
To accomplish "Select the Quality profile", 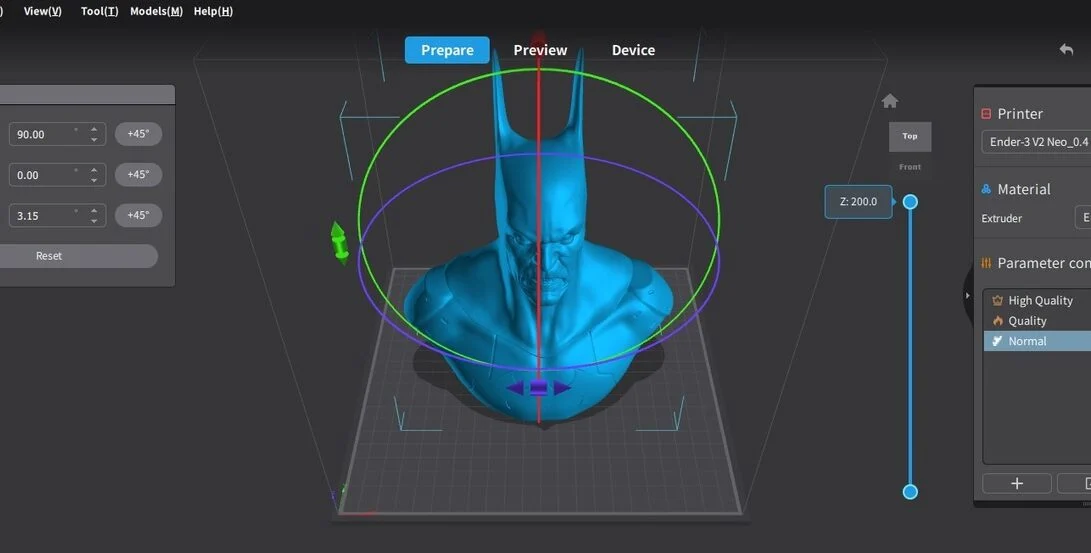I will (1027, 321).
